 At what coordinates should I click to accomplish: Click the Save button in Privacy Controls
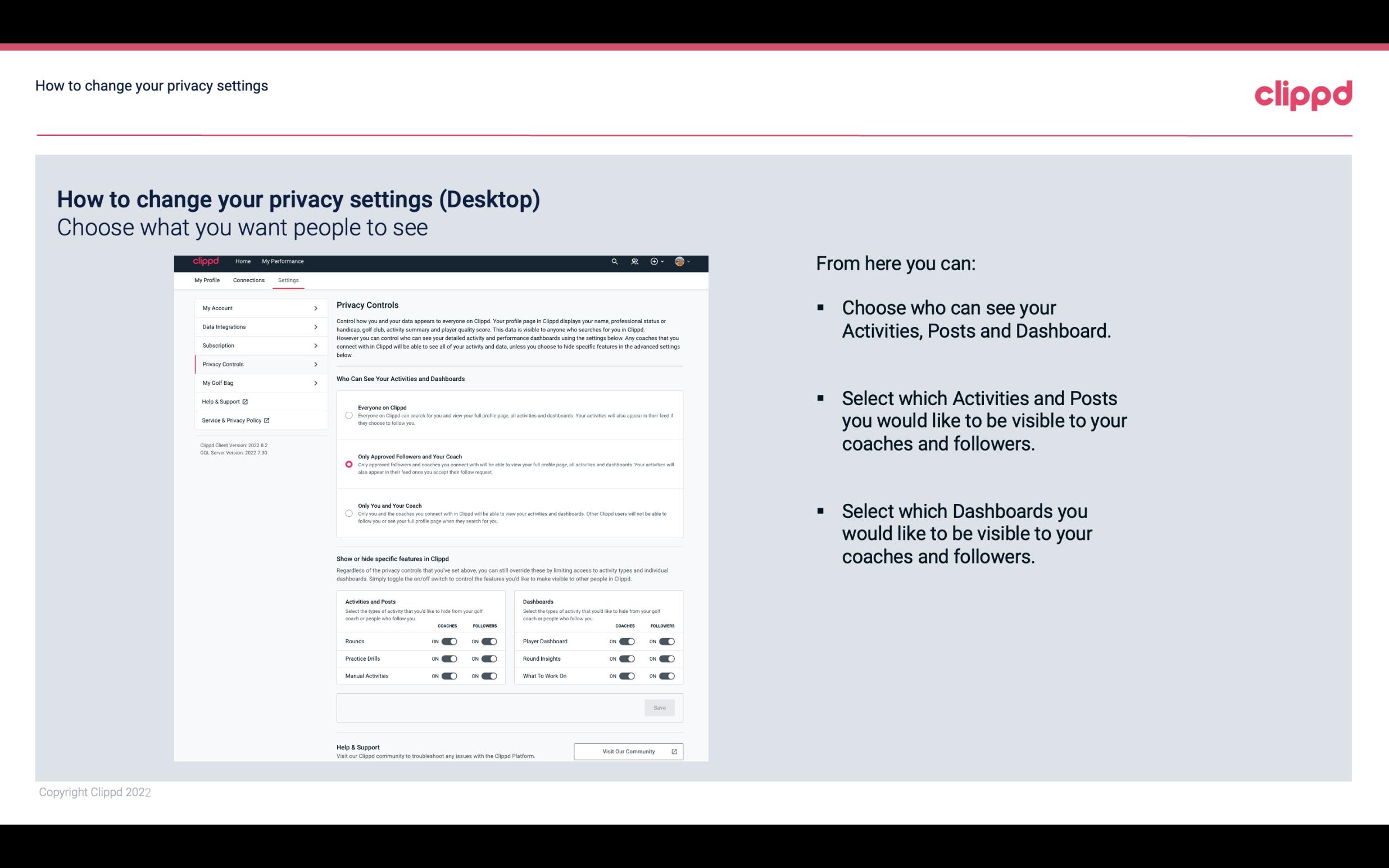660,707
